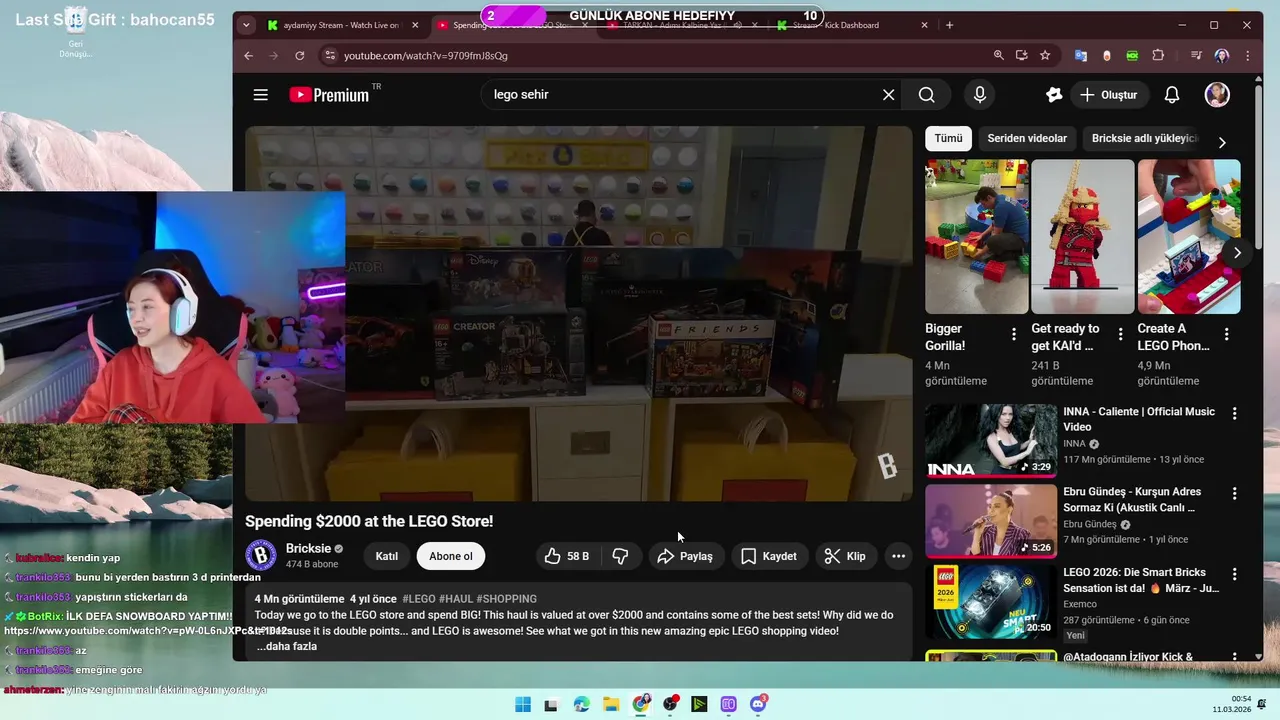Click the Chrome address bar URL
The height and width of the screenshot is (720, 1280).
coord(426,56)
